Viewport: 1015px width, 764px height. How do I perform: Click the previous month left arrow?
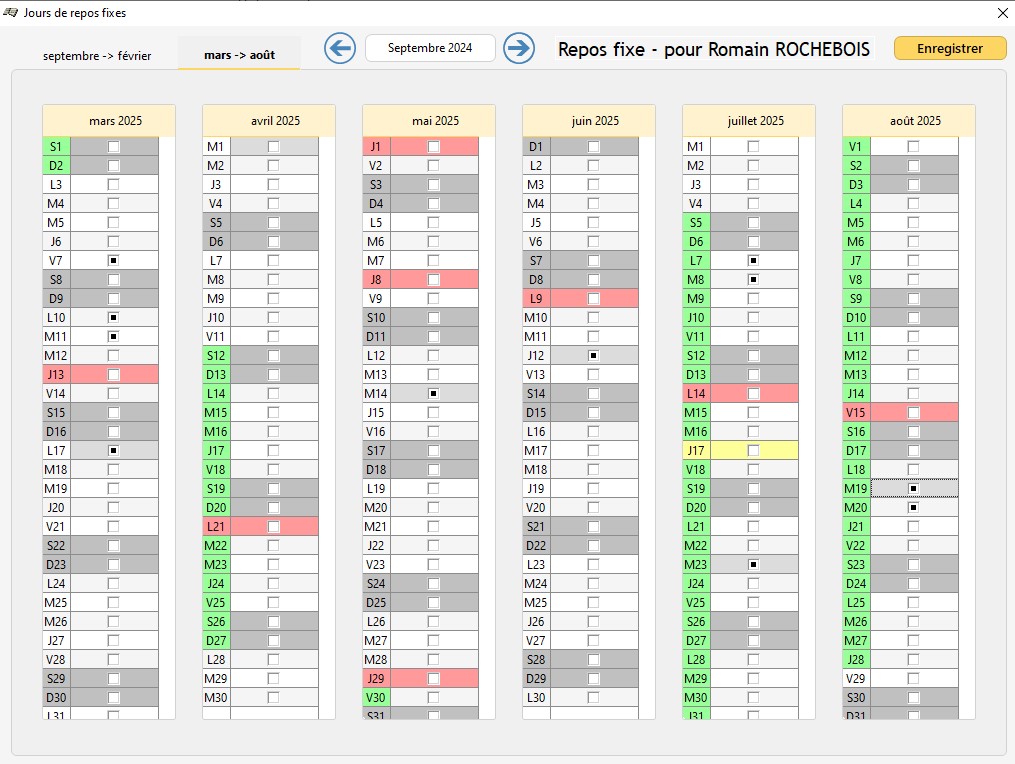point(340,48)
